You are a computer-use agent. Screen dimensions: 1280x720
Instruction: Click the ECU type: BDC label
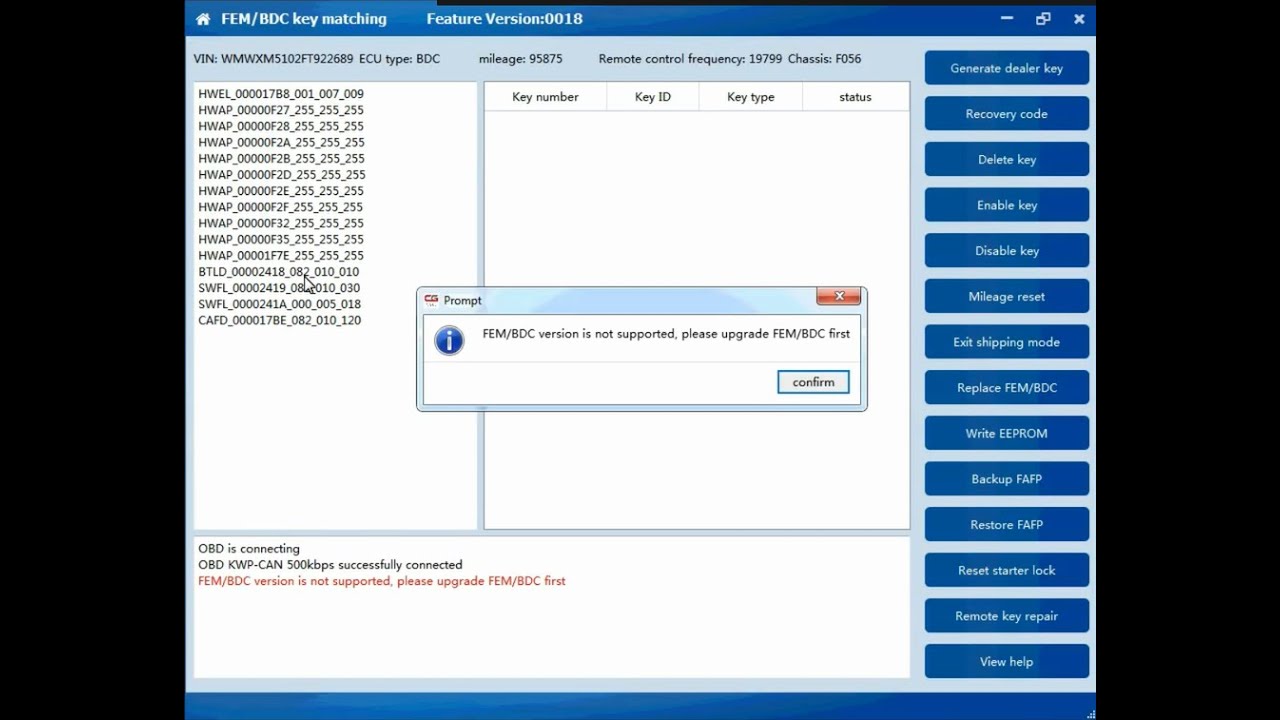click(399, 59)
